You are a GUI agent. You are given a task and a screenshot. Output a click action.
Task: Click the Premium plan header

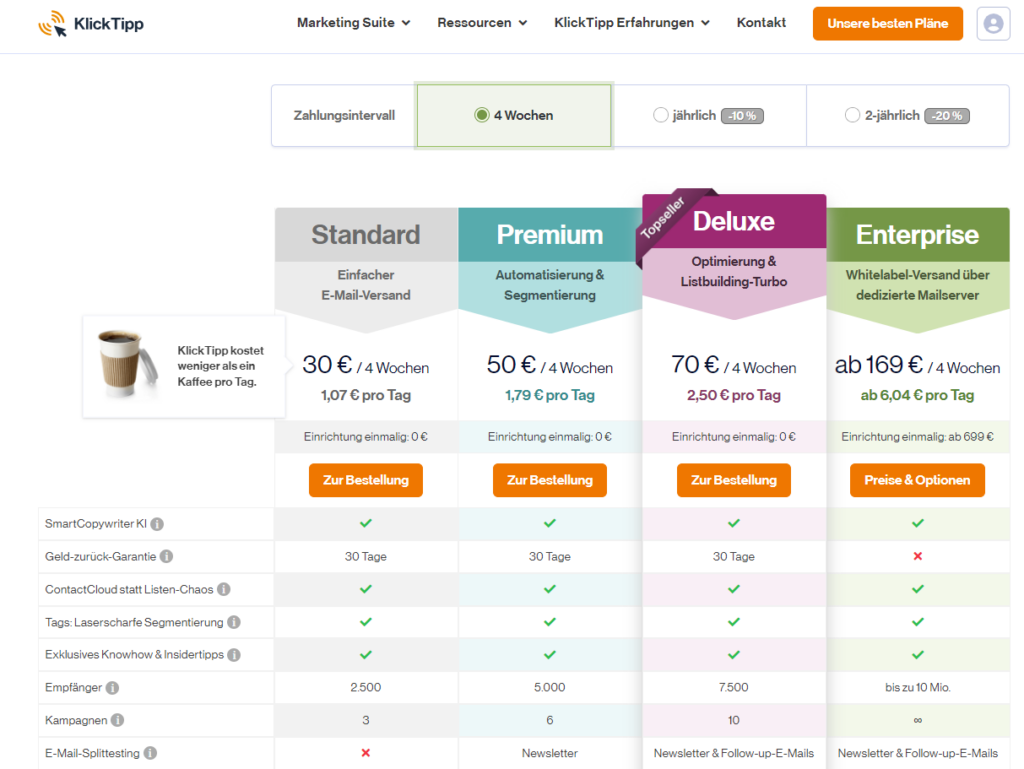(550, 235)
